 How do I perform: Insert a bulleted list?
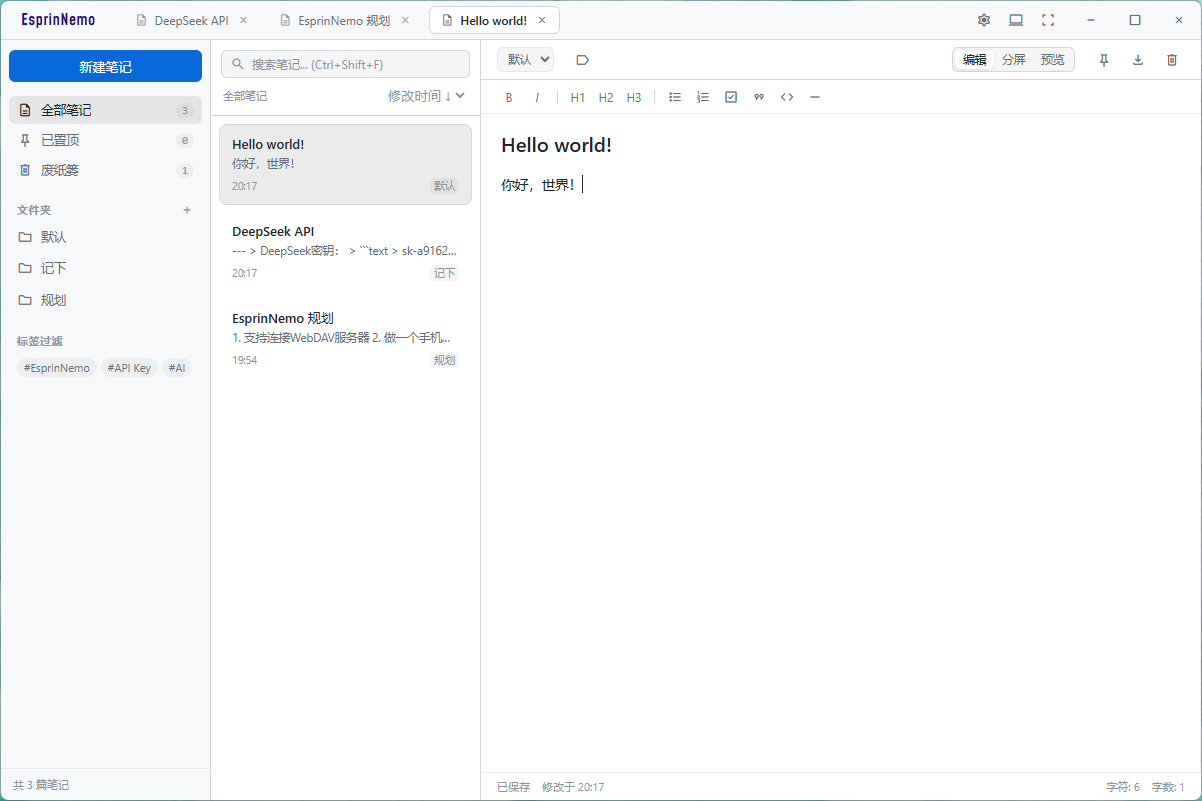pos(675,97)
